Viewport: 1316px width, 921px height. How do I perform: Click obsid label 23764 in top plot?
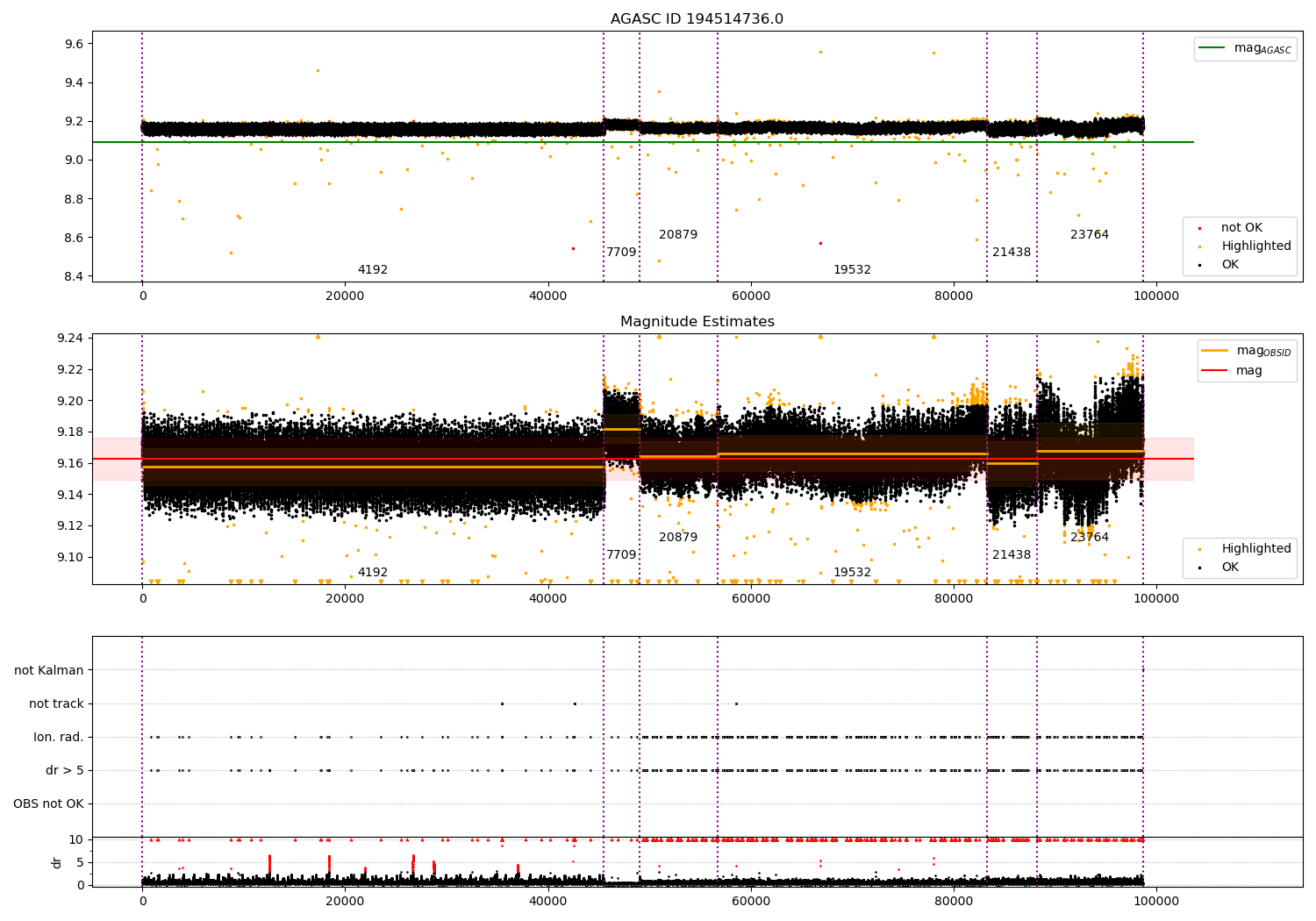coord(1090,235)
